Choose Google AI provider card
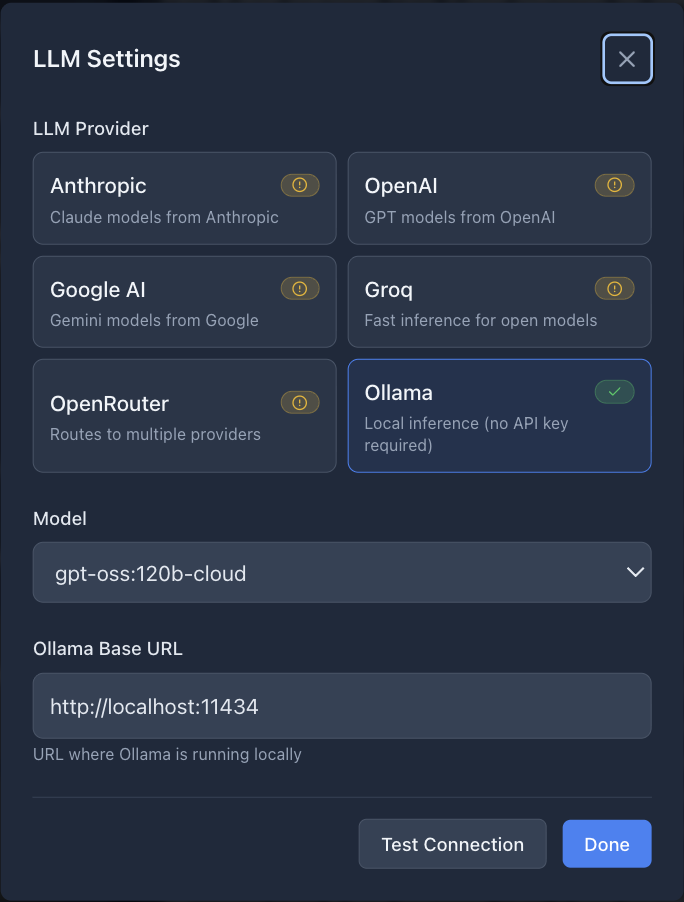 pos(185,302)
